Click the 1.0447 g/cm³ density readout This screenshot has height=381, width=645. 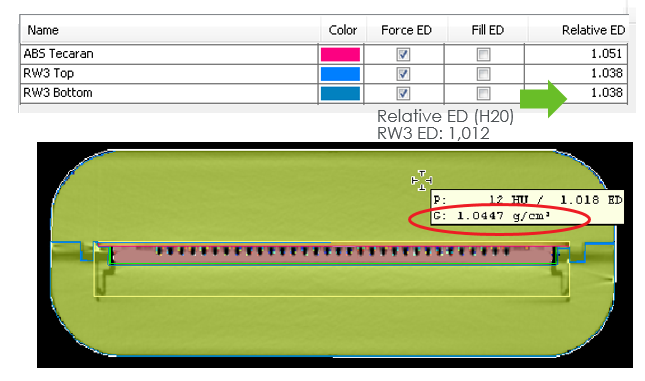(x=492, y=216)
